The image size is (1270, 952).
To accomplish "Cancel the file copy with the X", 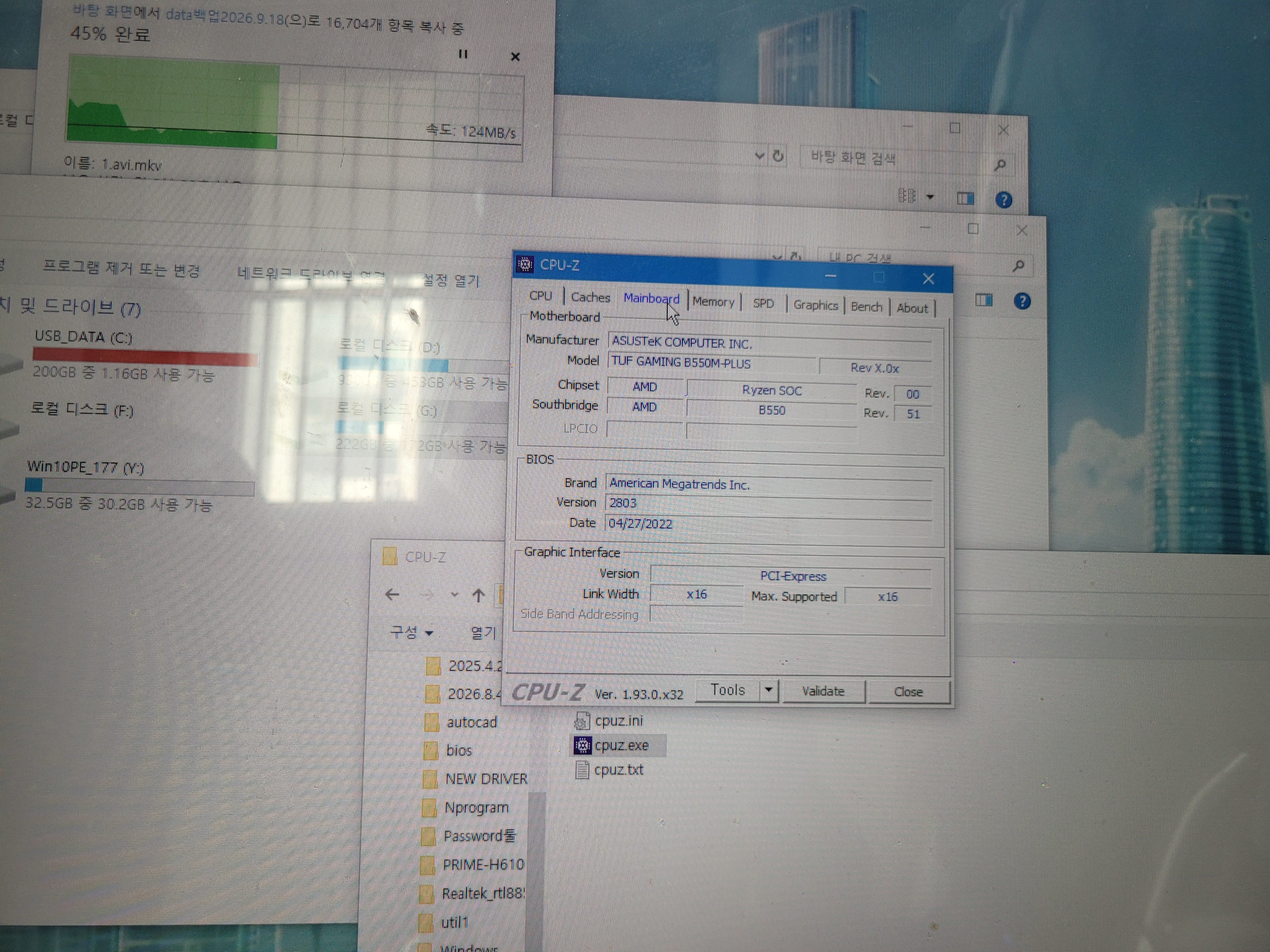I will pyautogui.click(x=515, y=57).
